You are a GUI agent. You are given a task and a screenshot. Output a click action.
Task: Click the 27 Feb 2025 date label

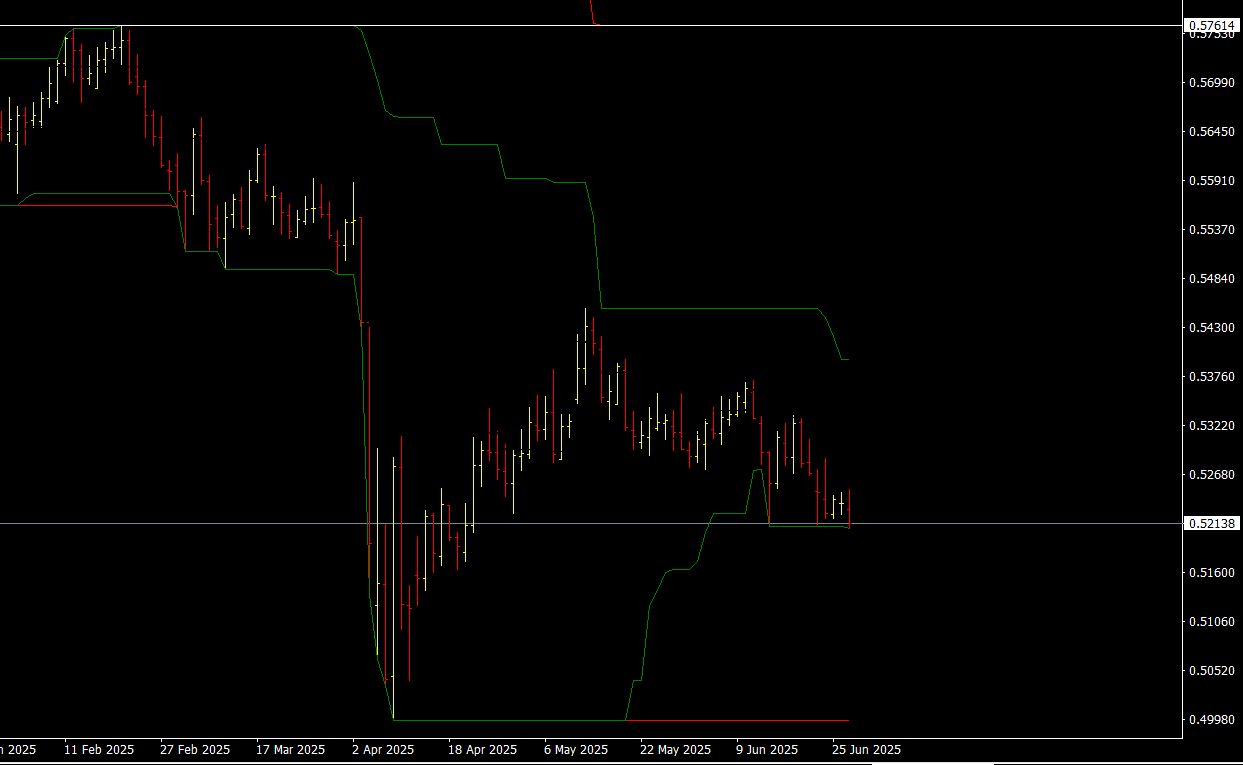(x=195, y=749)
